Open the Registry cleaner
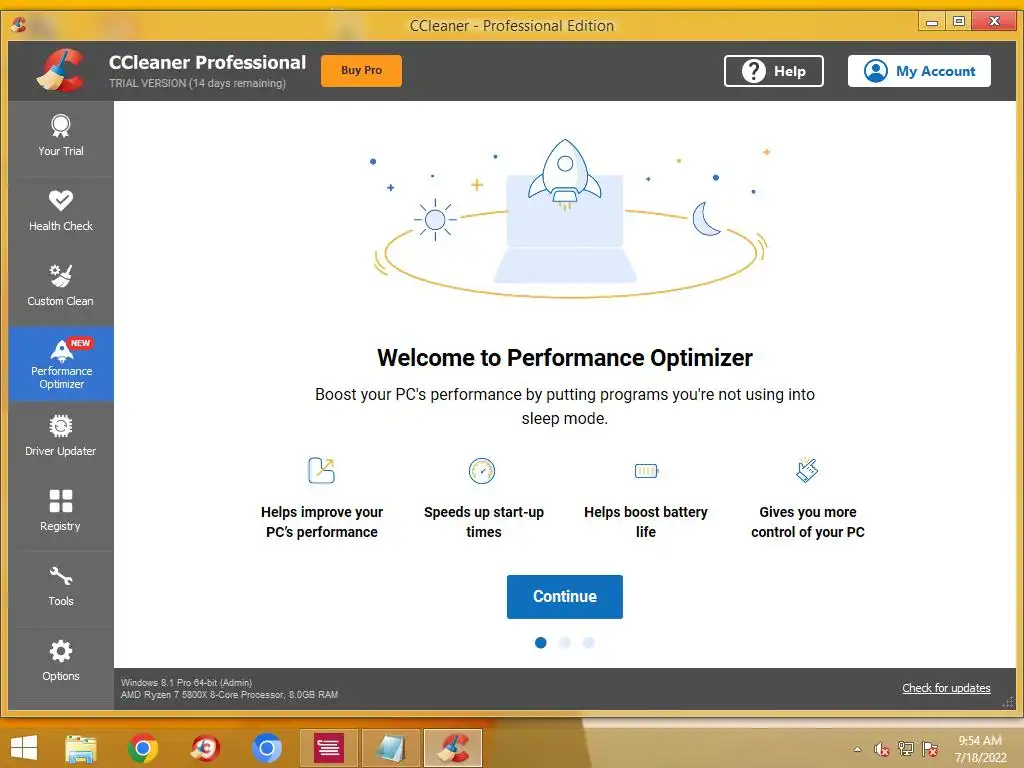 pyautogui.click(x=61, y=513)
